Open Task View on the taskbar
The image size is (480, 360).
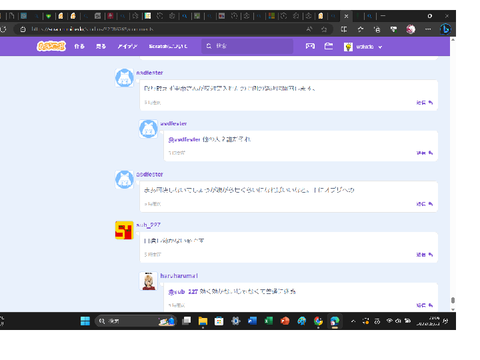[x=186, y=321]
